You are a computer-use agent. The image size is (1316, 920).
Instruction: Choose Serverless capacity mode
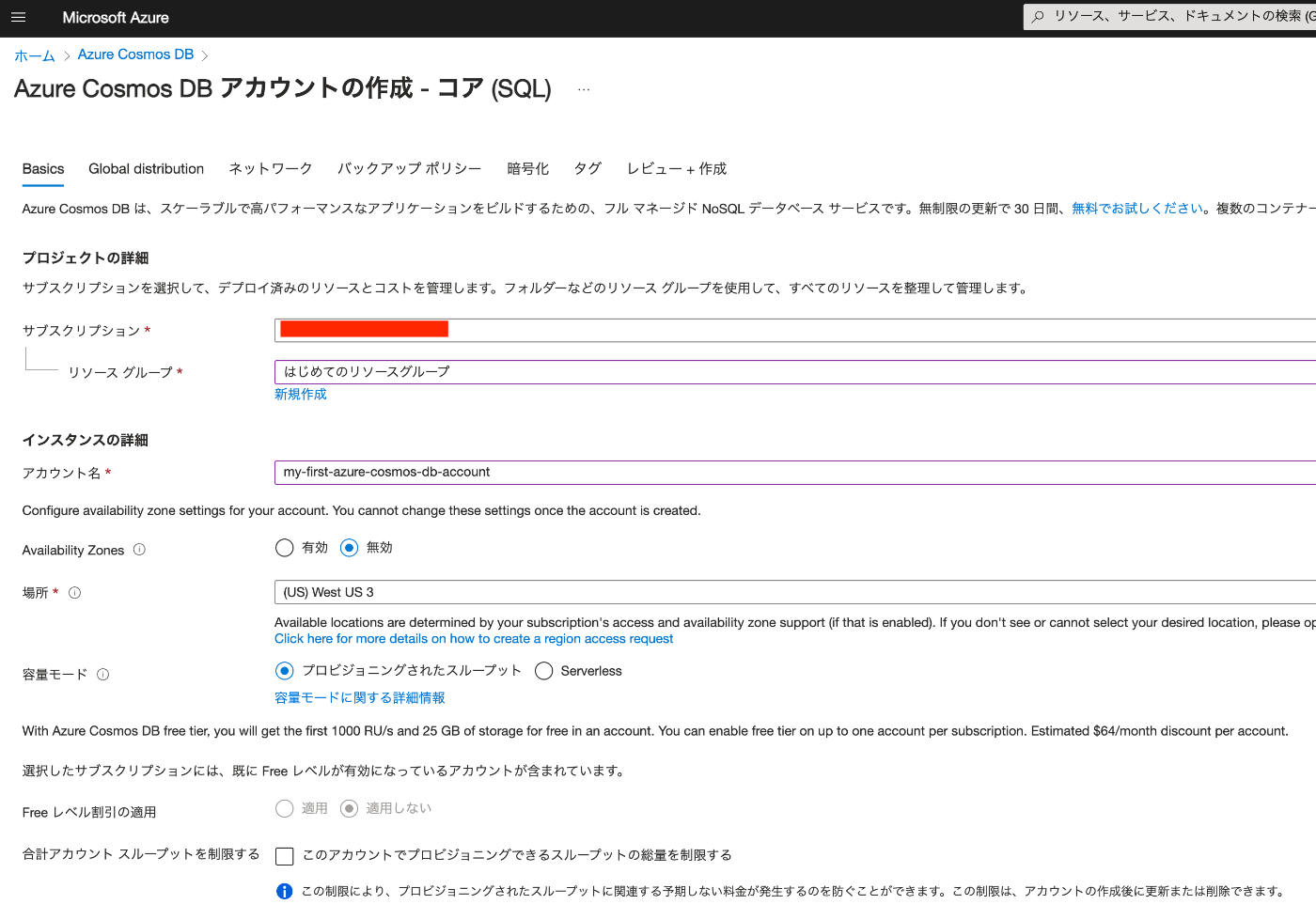pos(543,671)
